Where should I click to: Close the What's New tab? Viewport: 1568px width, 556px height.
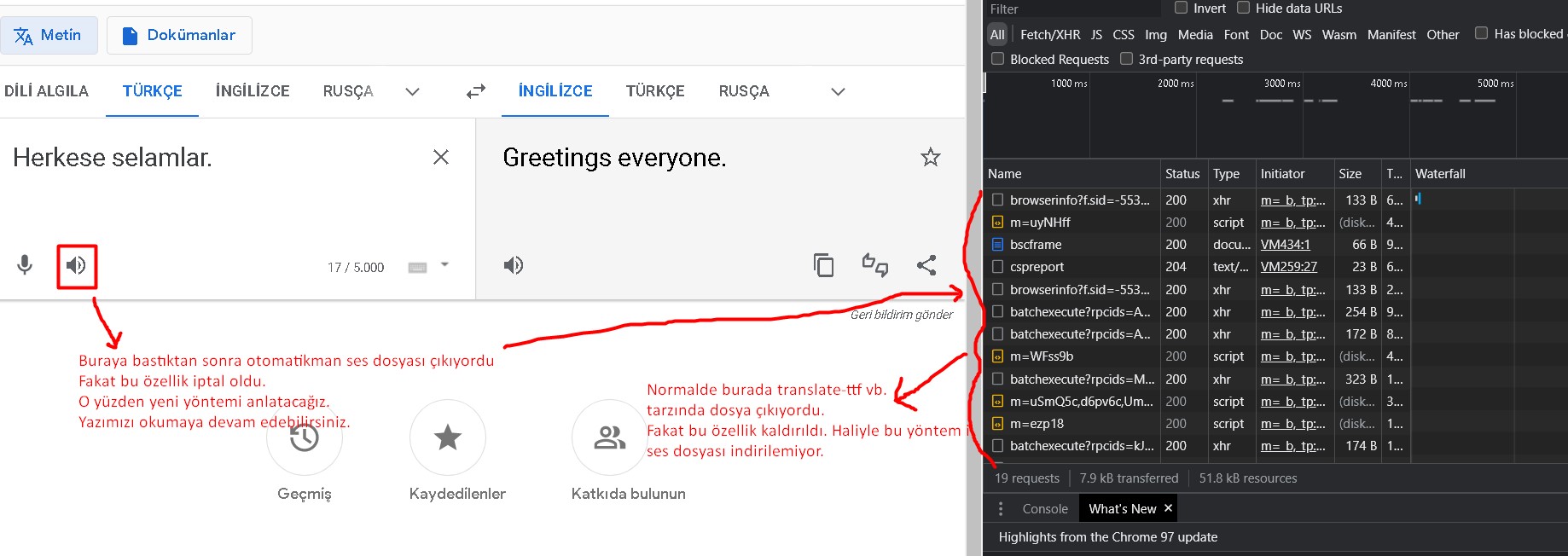tap(1168, 508)
